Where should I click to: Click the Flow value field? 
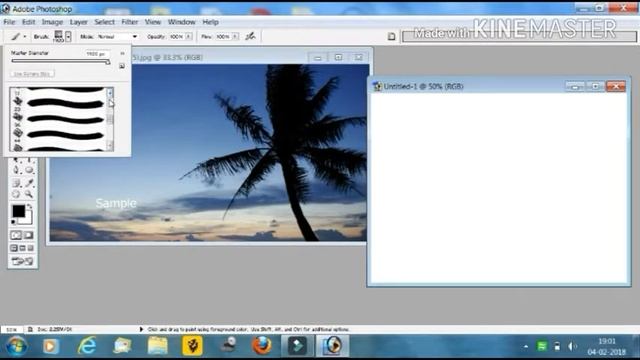pos(223,37)
